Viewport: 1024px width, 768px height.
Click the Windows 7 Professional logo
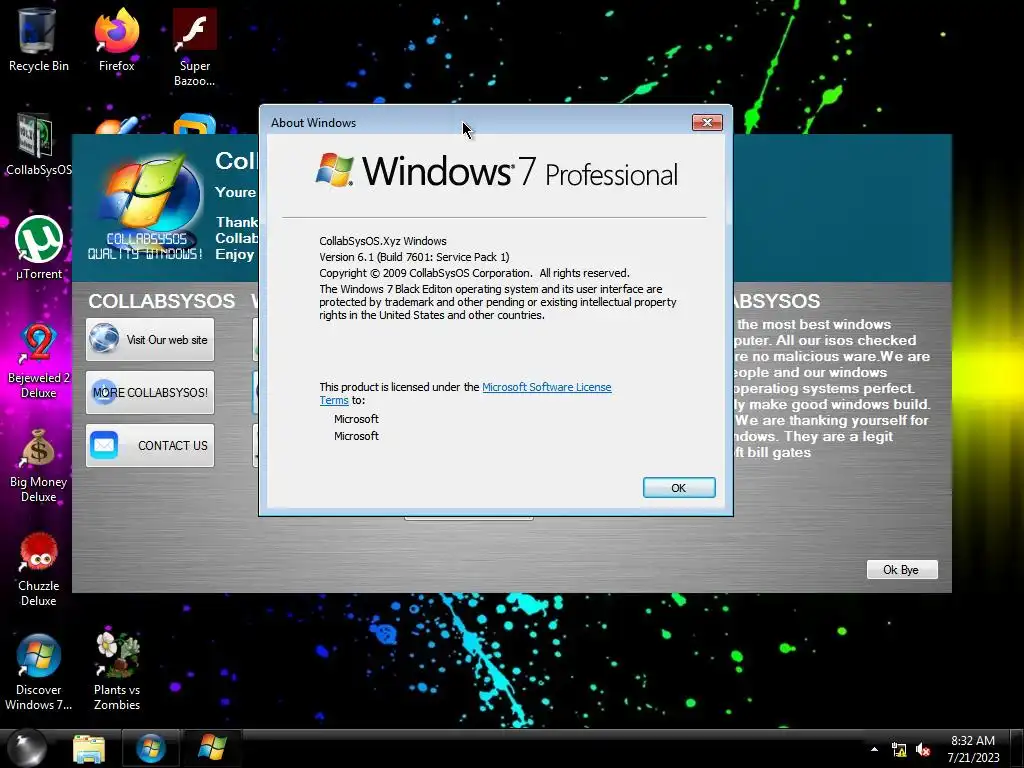pyautogui.click(x=496, y=171)
